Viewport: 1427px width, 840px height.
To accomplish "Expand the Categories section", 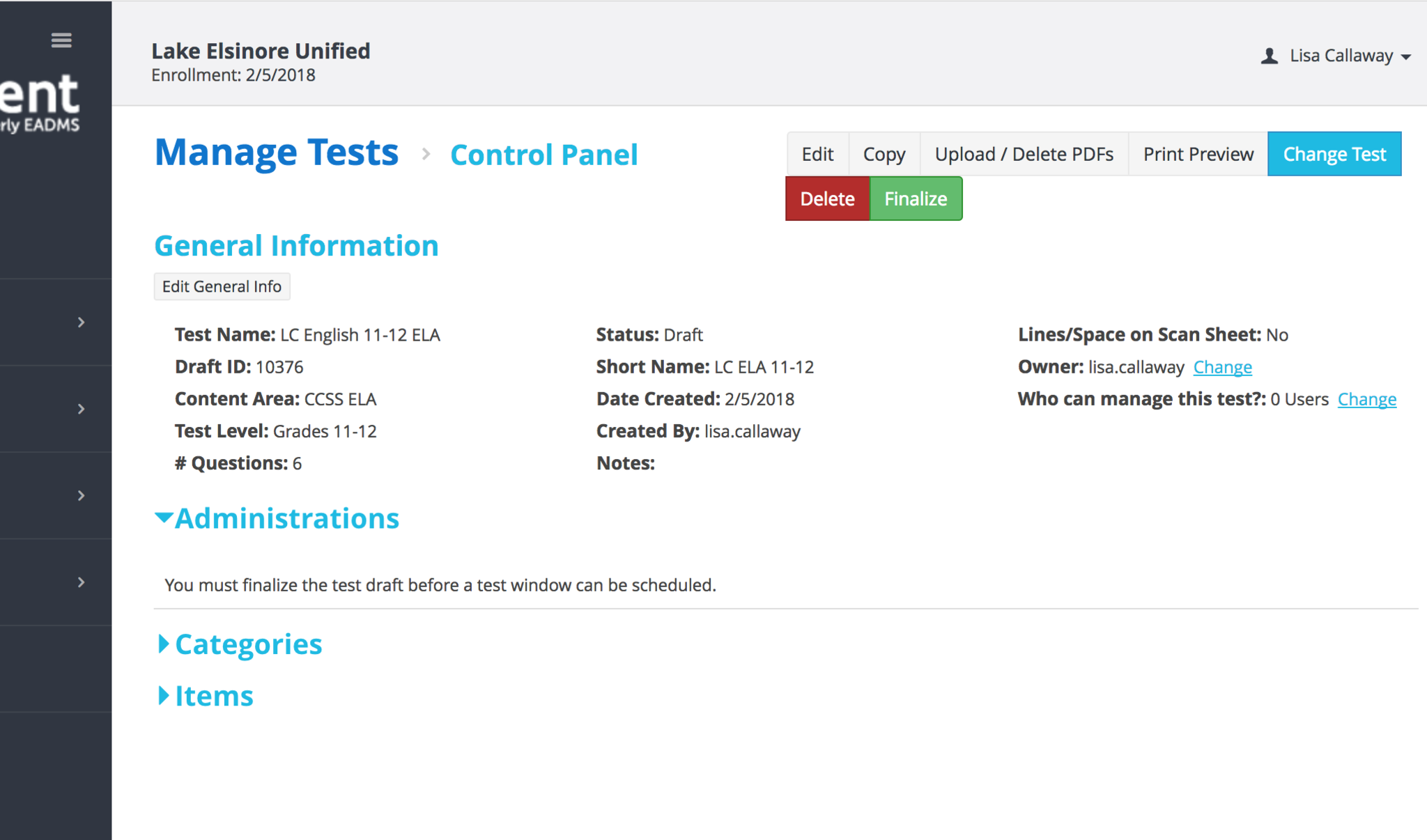I will click(164, 644).
